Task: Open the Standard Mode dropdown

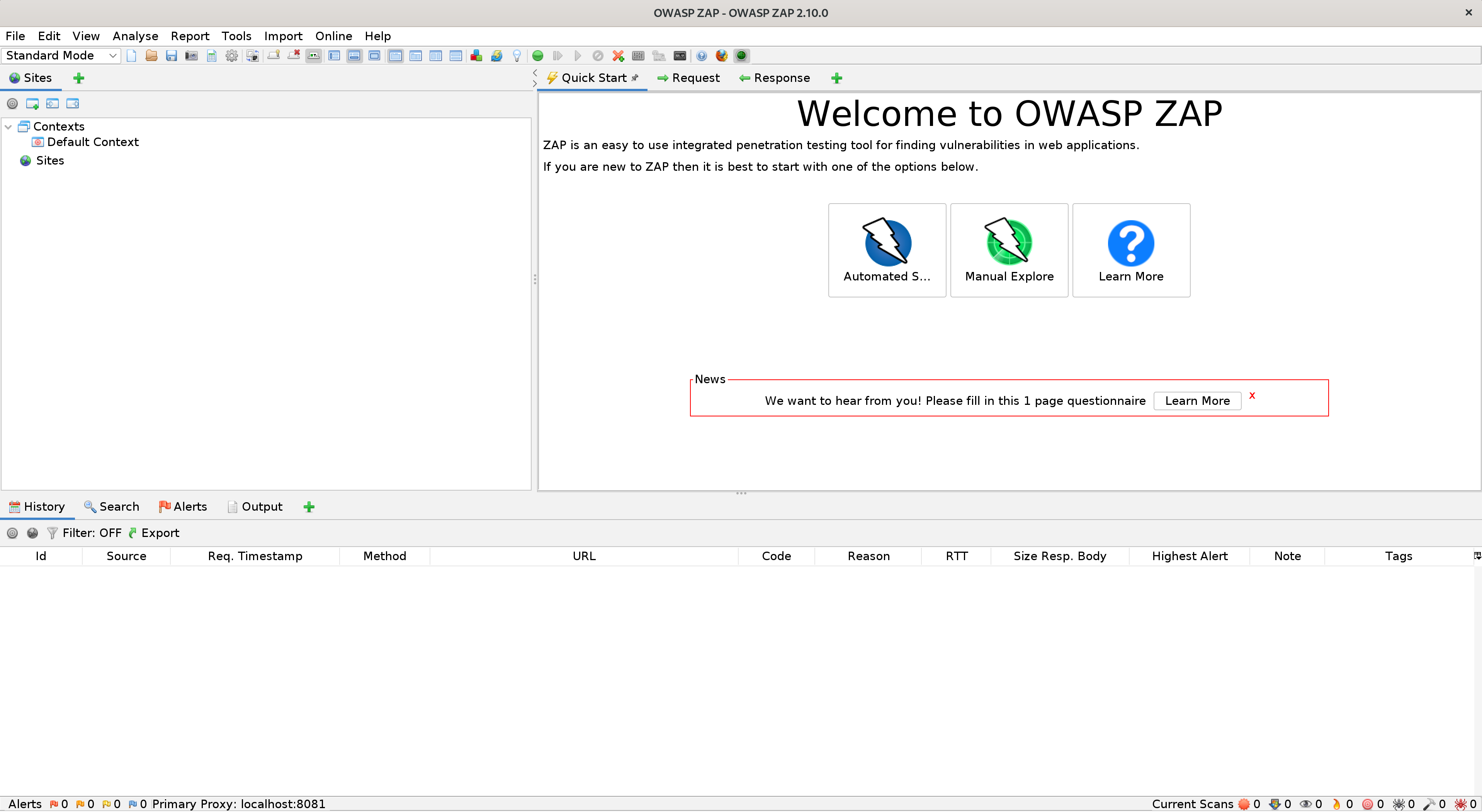Action: 61,56
